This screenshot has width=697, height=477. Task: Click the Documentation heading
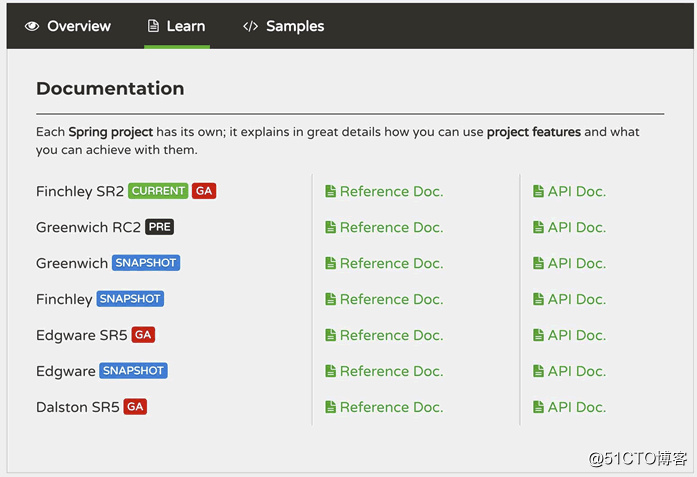point(110,88)
